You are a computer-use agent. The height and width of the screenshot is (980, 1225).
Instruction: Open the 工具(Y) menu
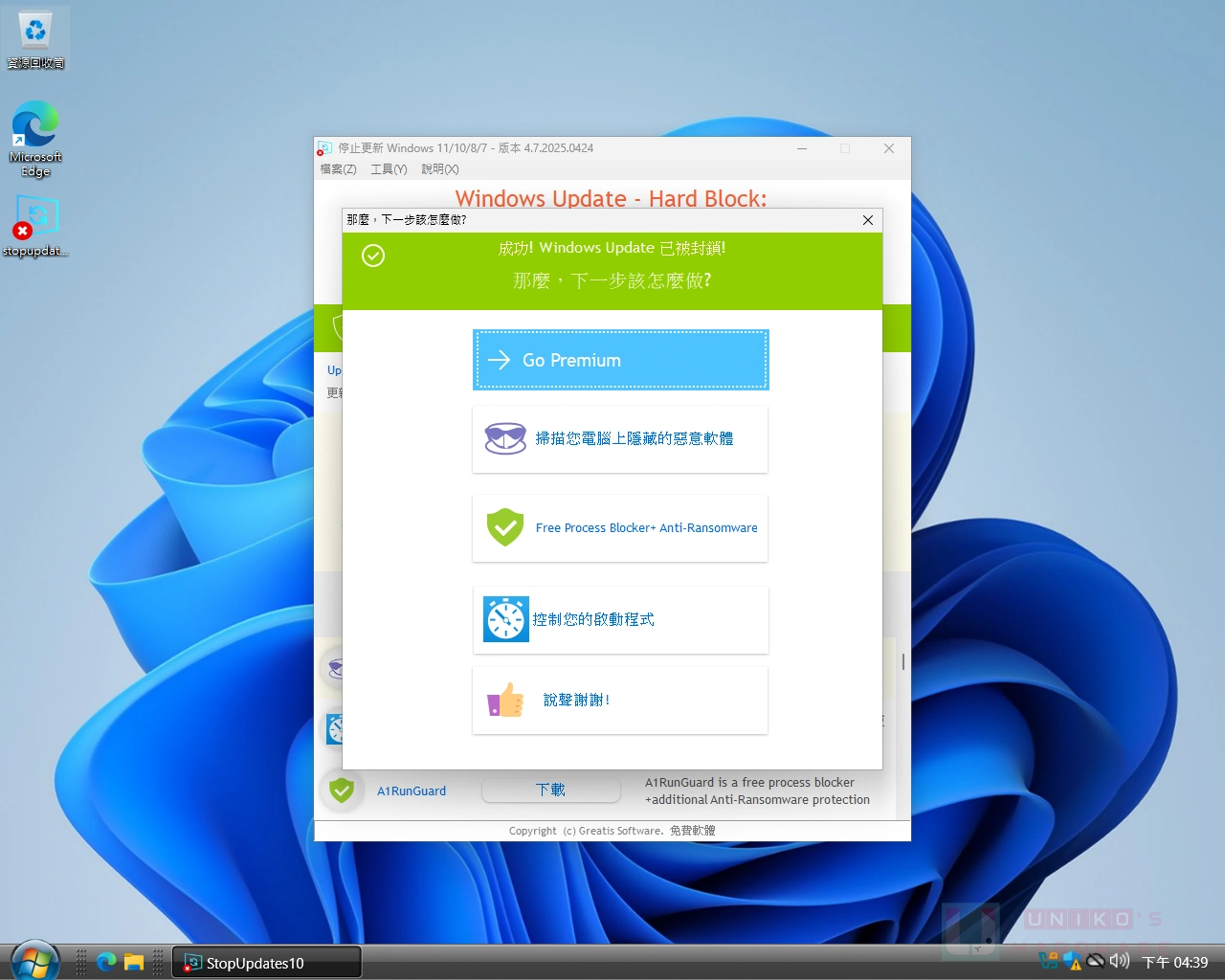click(x=389, y=169)
